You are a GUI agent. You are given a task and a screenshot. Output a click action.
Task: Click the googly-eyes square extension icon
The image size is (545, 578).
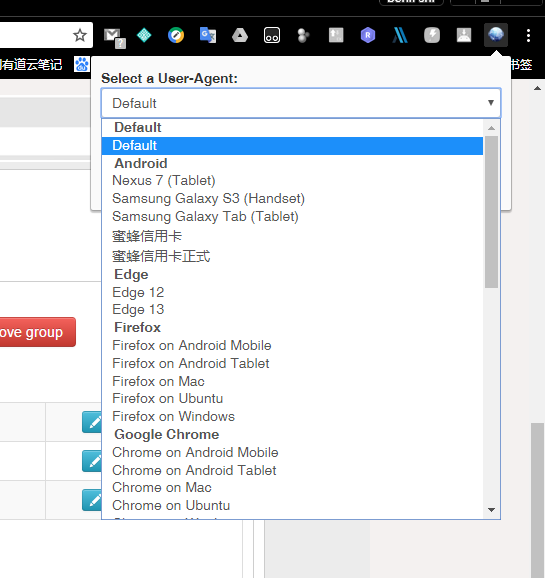[x=272, y=35]
